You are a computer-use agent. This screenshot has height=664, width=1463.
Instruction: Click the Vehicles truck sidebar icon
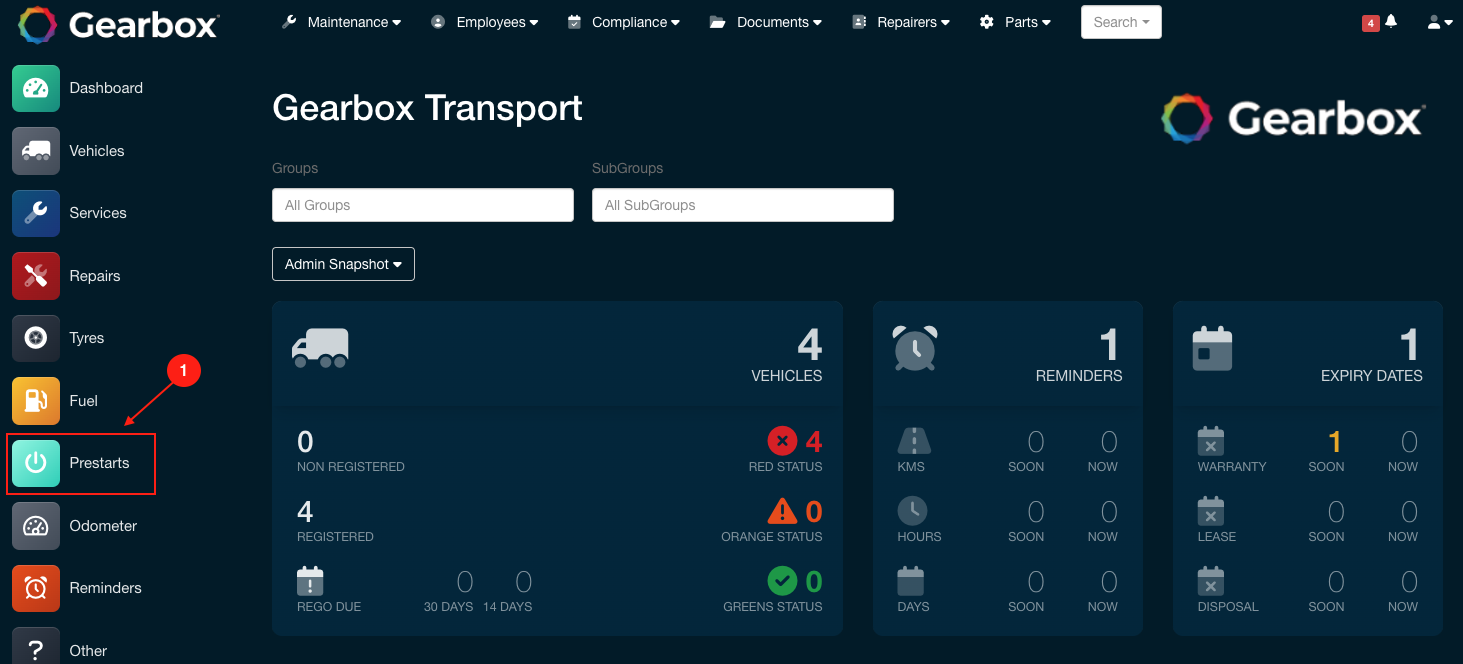tap(36, 151)
